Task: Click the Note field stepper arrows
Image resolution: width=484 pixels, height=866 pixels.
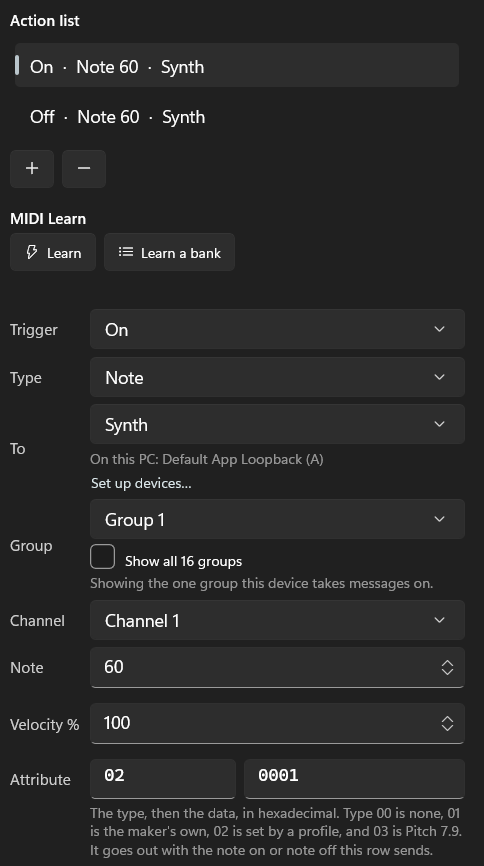Action: point(448,667)
